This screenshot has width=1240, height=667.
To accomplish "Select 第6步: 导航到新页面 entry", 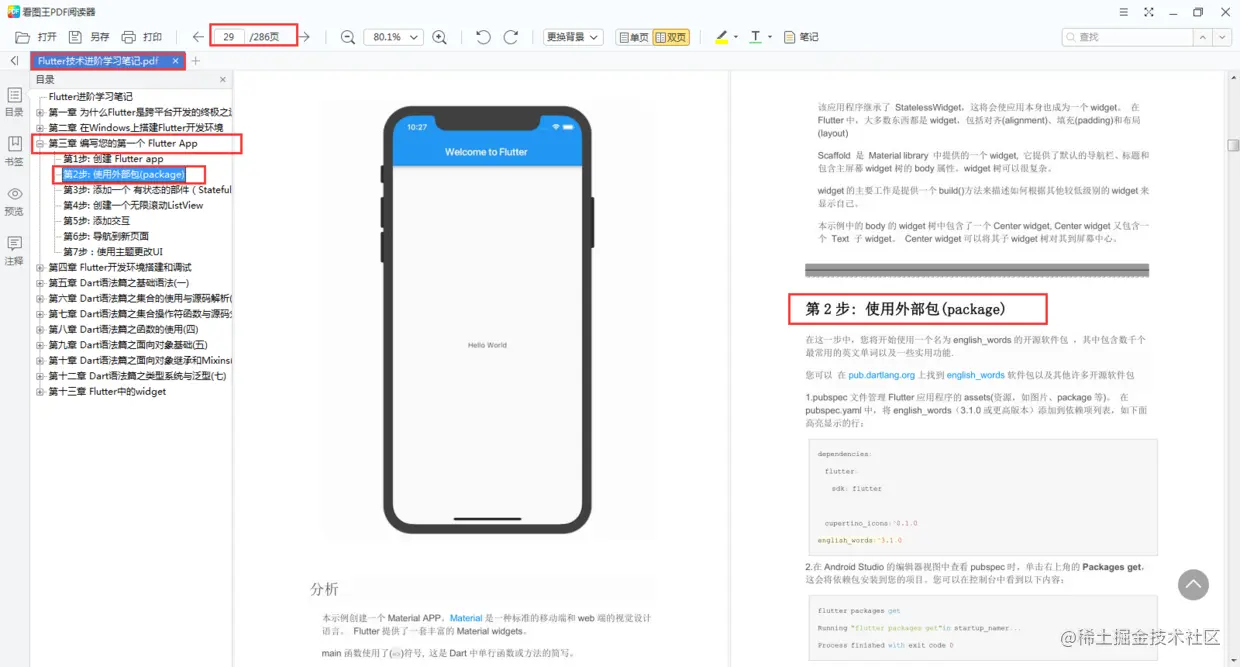I will click(106, 236).
